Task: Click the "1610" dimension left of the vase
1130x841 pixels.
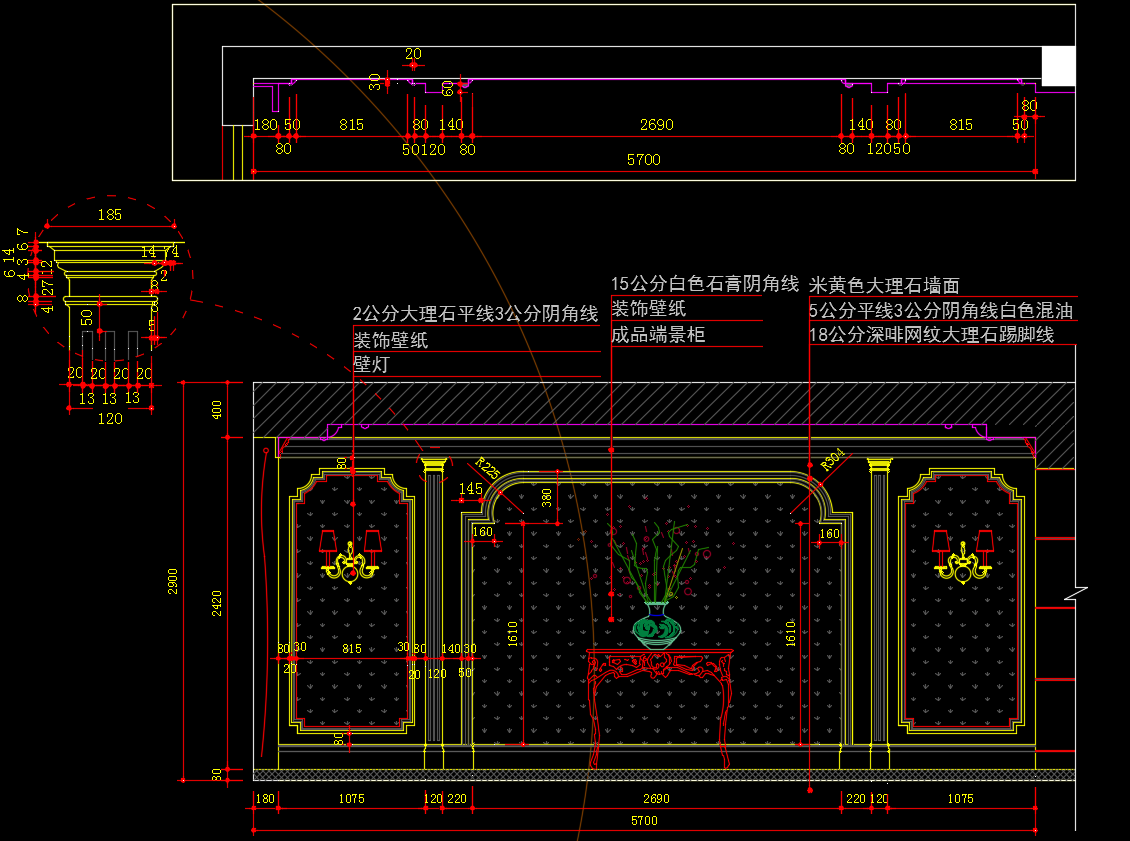Action: pos(512,633)
